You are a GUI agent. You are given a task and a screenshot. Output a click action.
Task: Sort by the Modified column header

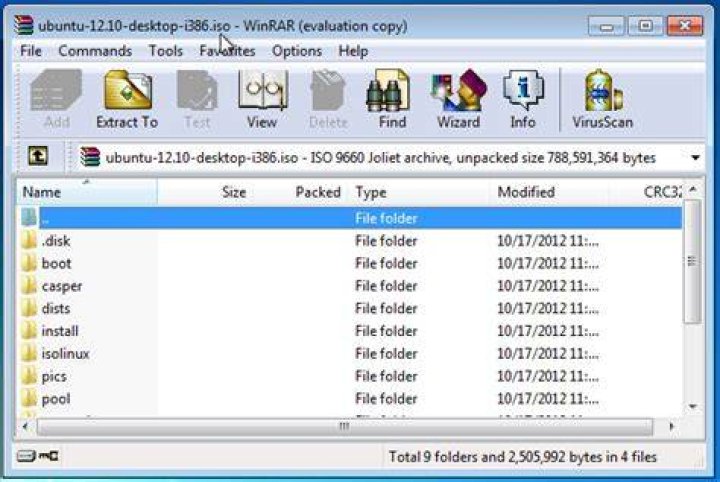point(549,192)
